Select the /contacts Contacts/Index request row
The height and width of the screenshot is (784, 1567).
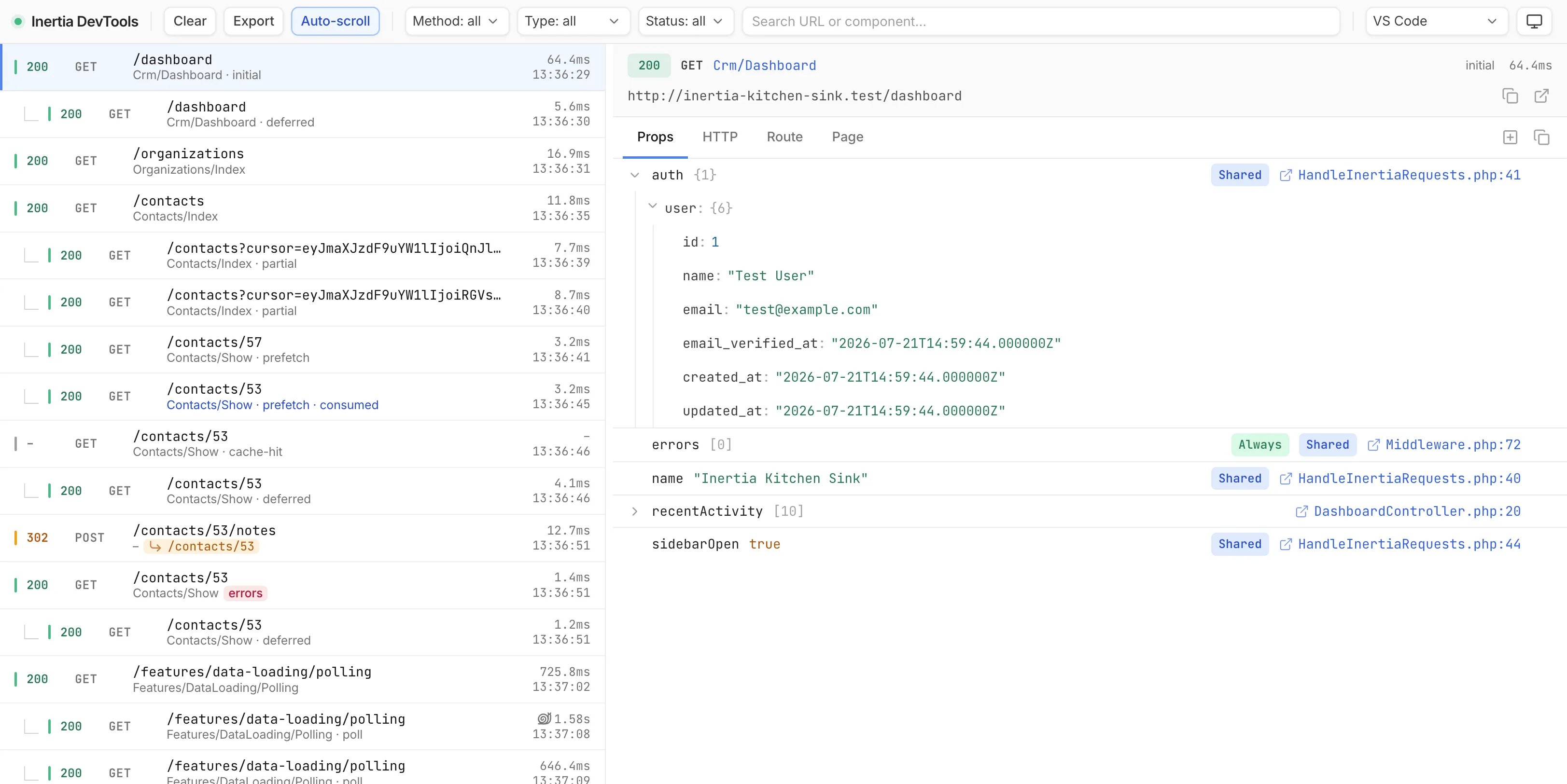tap(302, 208)
